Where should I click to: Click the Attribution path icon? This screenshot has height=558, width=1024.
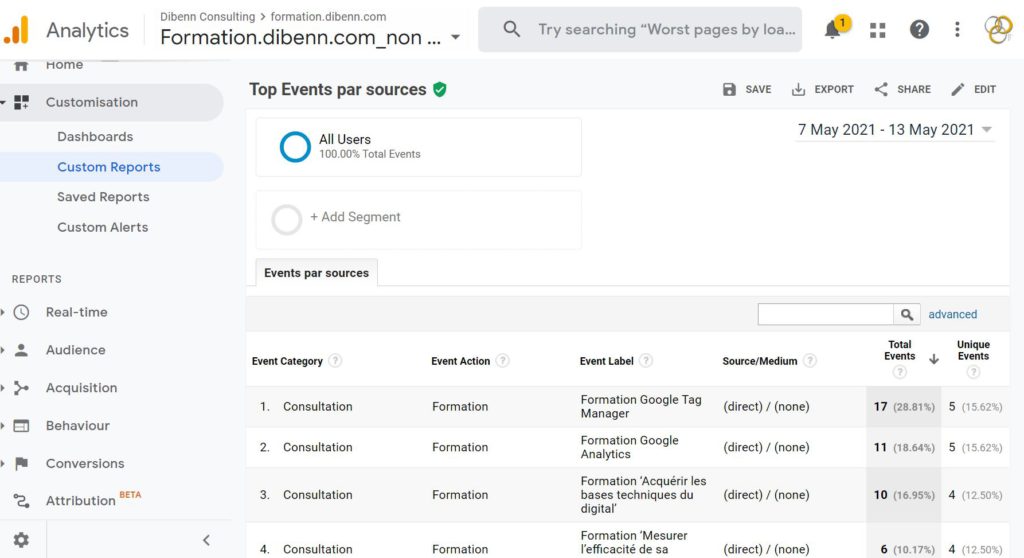(x=22, y=501)
